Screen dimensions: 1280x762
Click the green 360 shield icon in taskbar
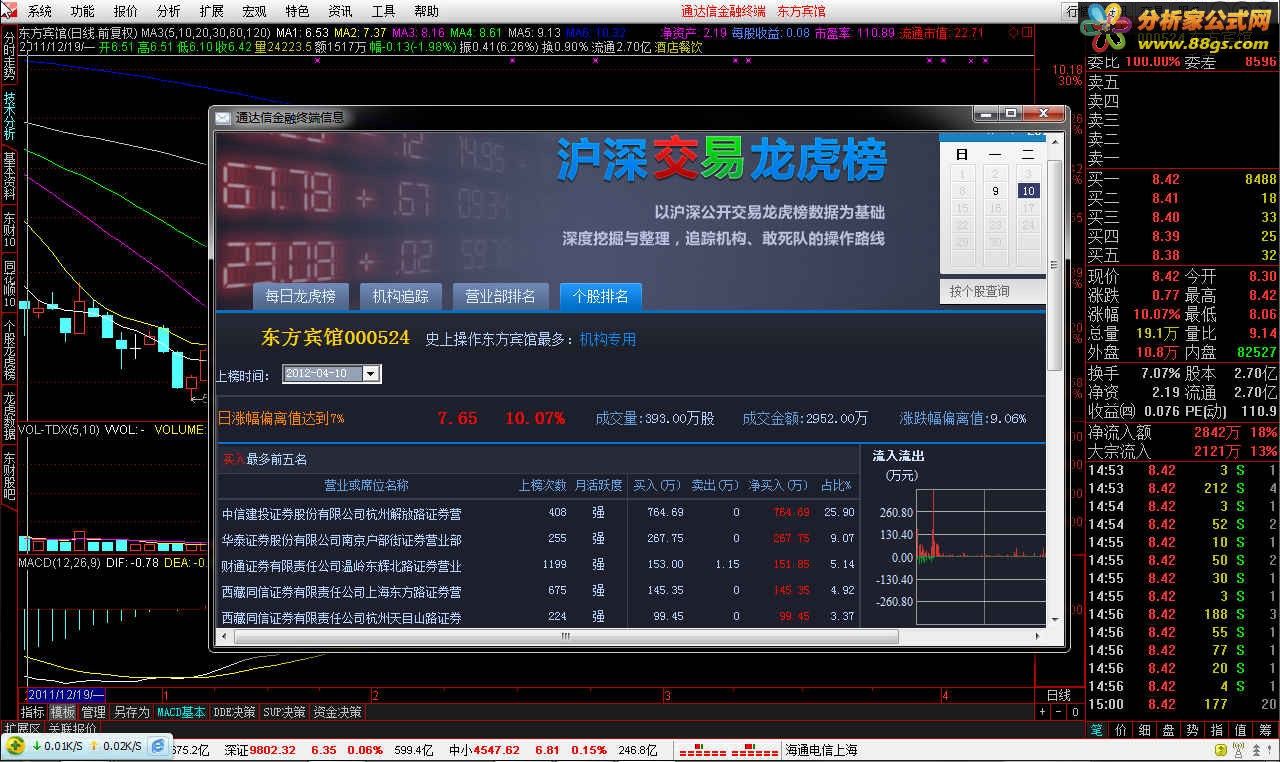click(15, 746)
